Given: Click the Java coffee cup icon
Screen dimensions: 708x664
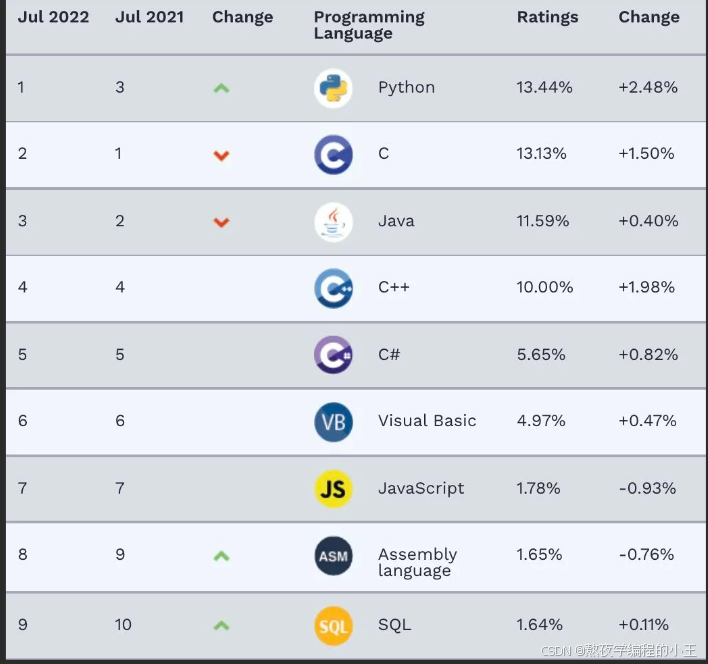Looking at the screenshot, I should point(333,221).
